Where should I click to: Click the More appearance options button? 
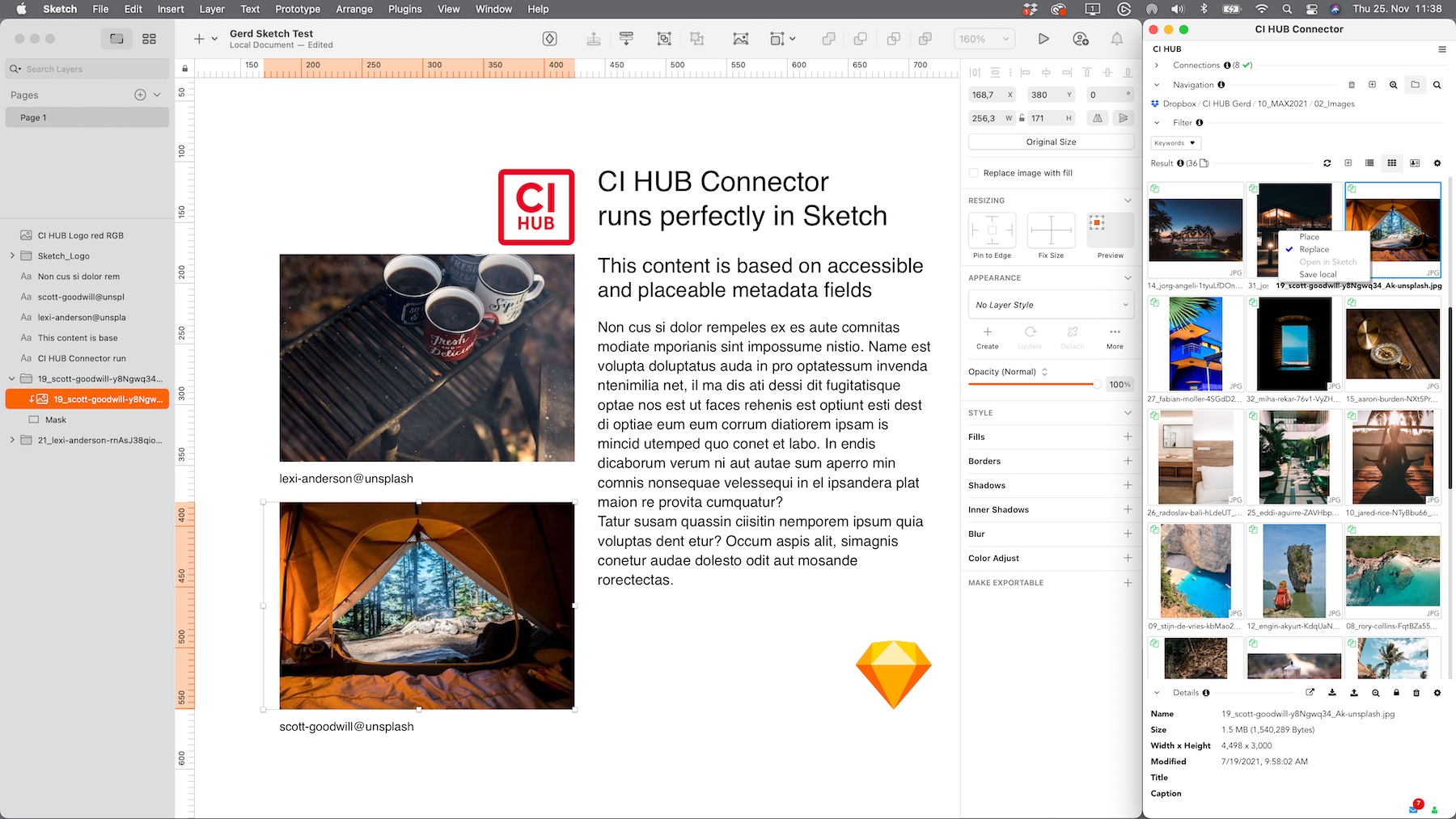[1115, 338]
